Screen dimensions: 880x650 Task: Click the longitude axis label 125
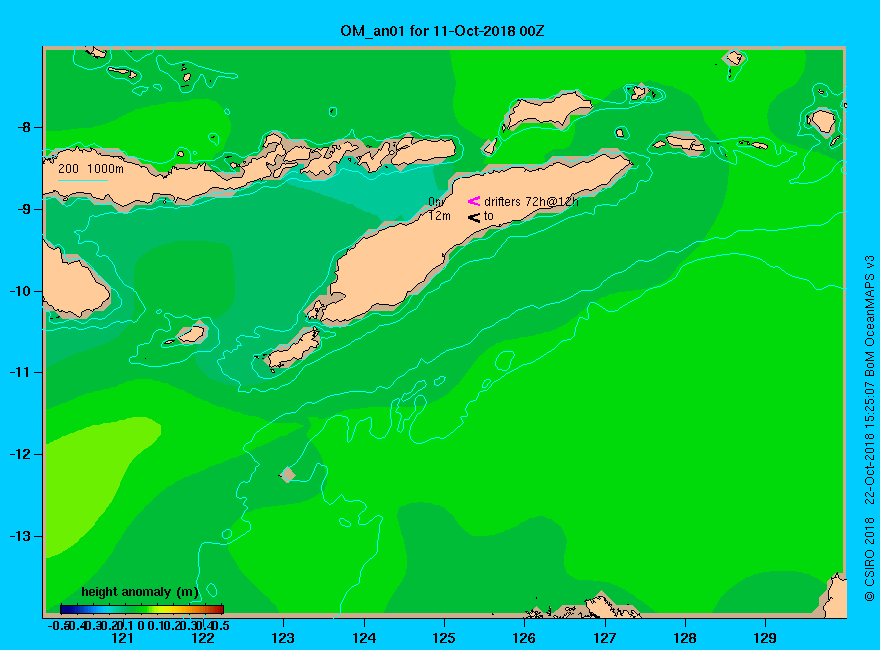click(x=444, y=638)
